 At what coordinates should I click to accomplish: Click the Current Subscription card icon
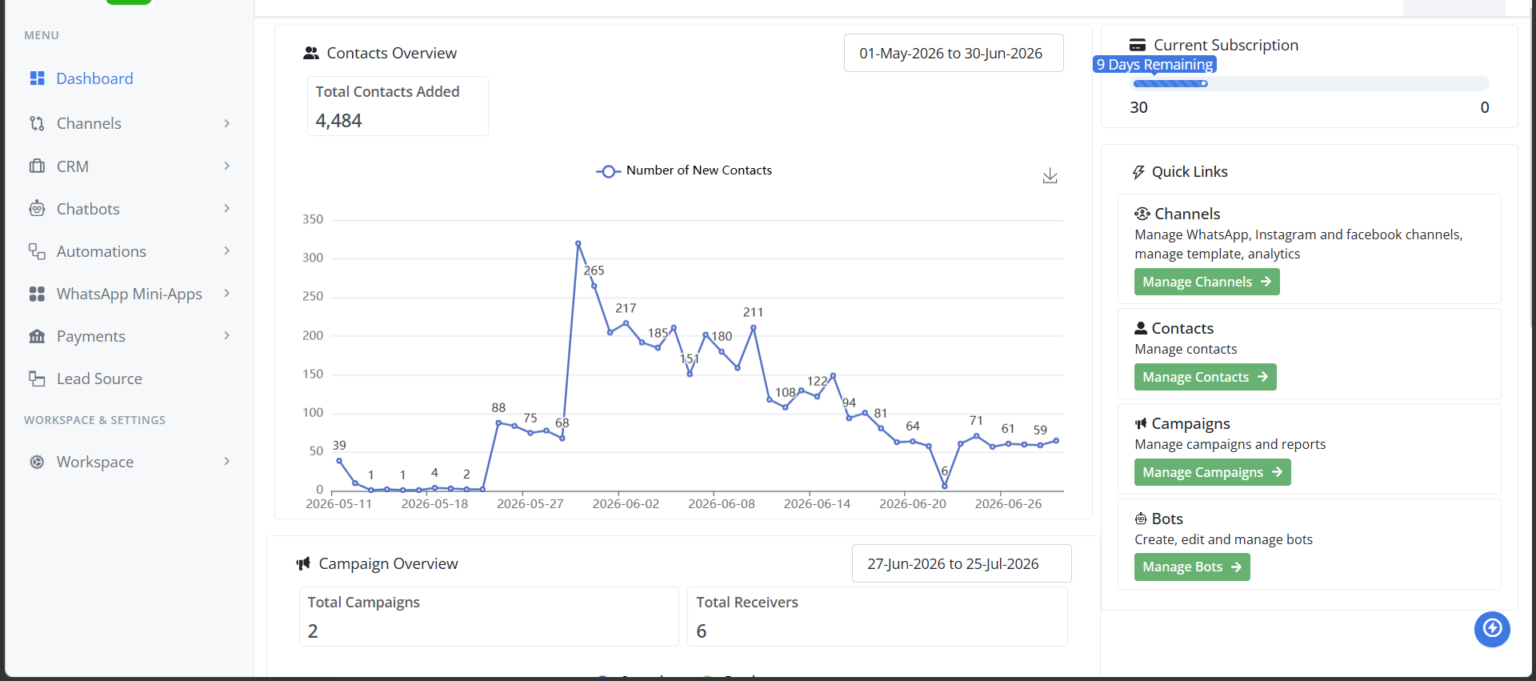tap(1137, 45)
